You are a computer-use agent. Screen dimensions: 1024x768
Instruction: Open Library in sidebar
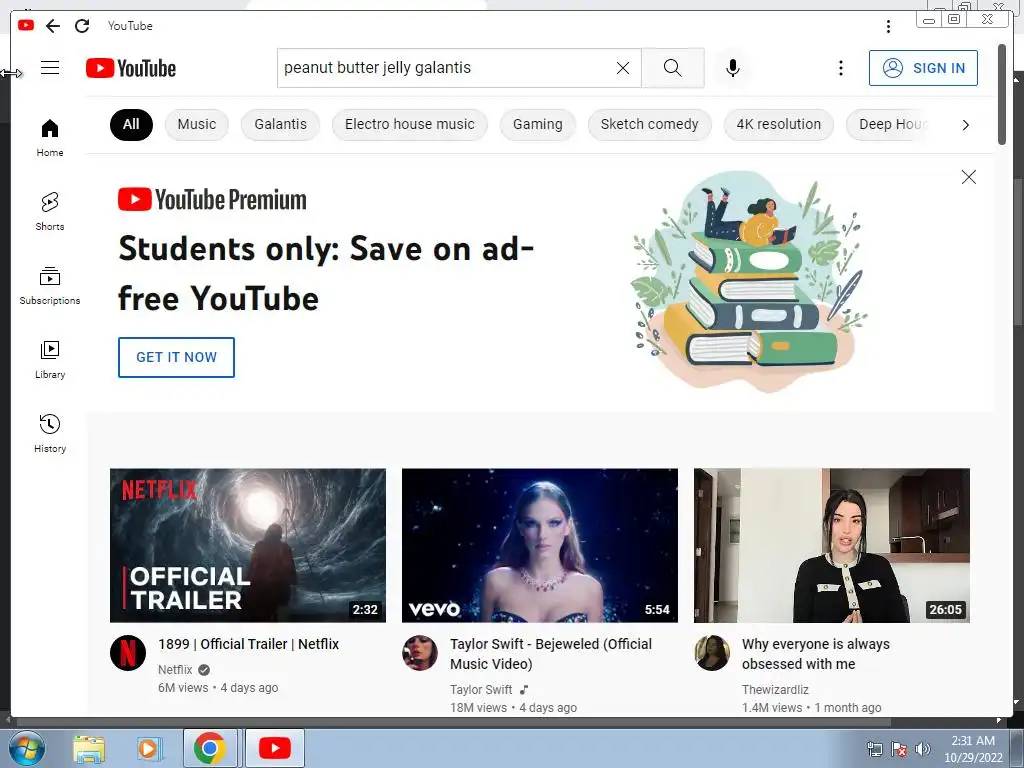pyautogui.click(x=50, y=360)
